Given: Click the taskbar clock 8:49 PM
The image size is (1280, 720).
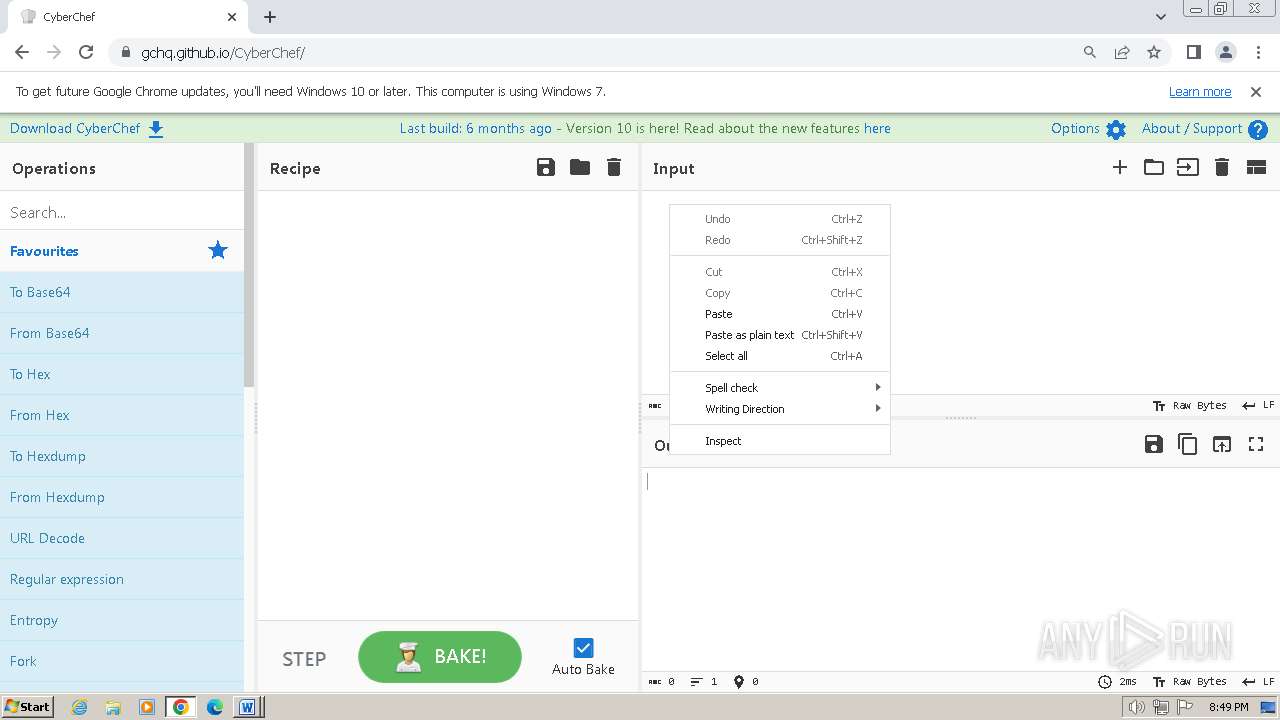Looking at the screenshot, I should tap(1228, 707).
